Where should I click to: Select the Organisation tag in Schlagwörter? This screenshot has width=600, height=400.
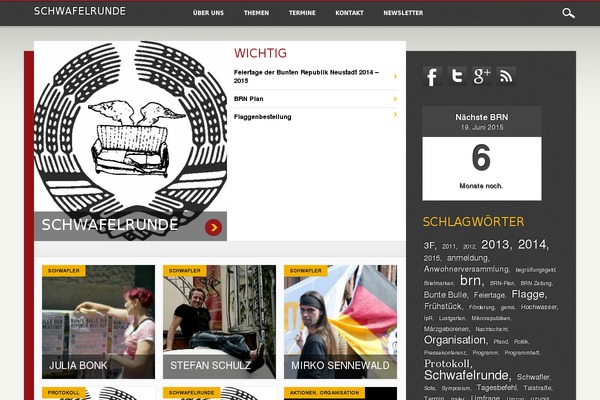point(456,340)
